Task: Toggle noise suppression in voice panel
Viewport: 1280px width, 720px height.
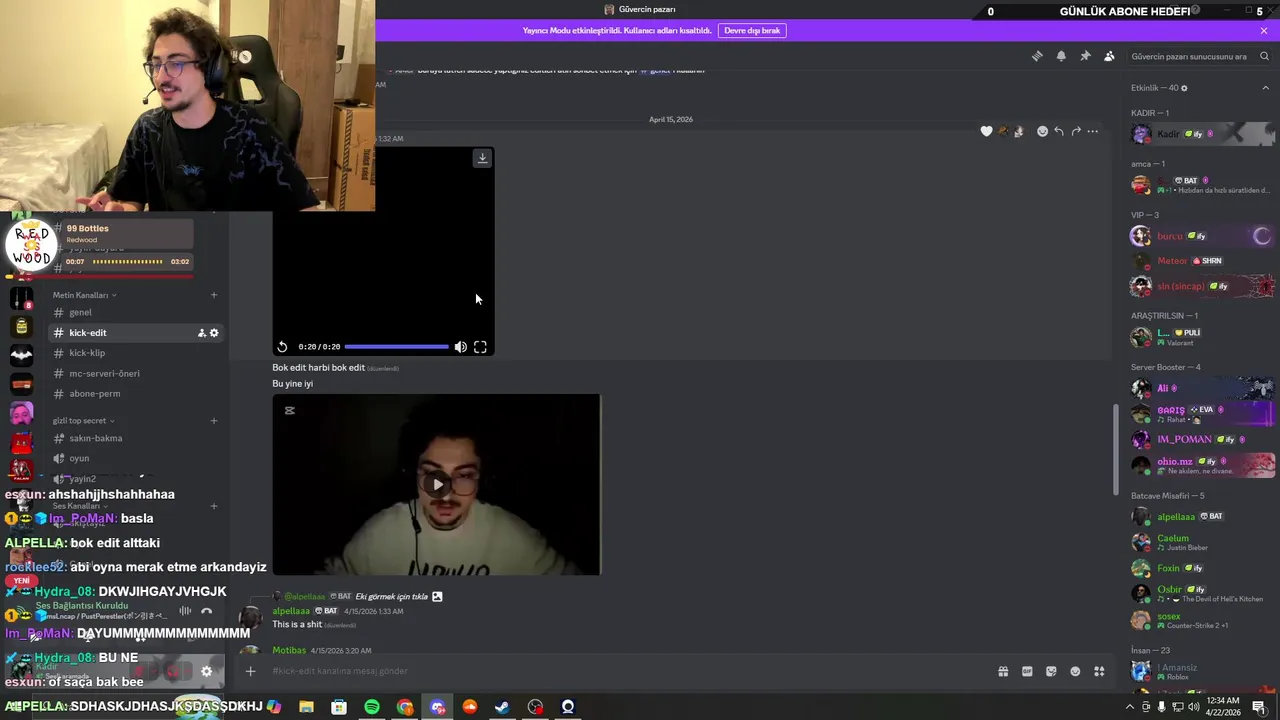Action: pos(185,611)
